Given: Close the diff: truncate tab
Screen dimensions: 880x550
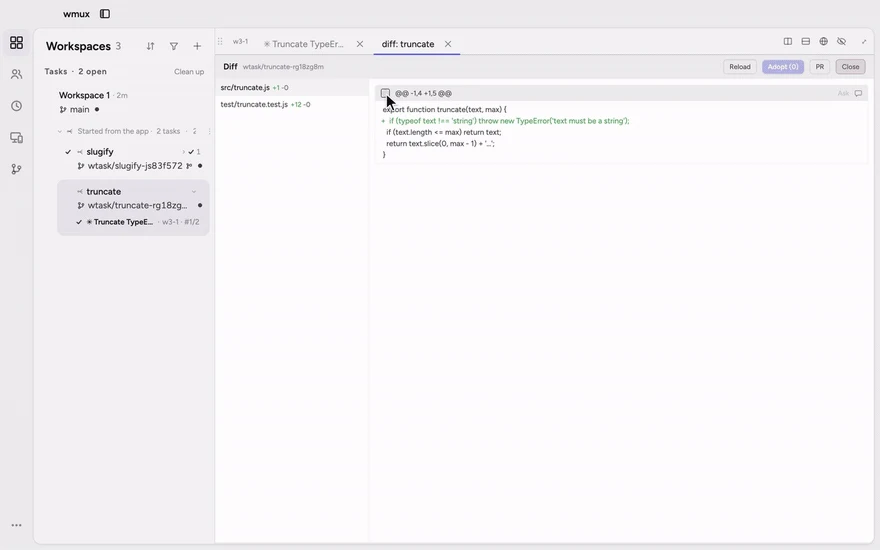Looking at the screenshot, I should pos(448,44).
